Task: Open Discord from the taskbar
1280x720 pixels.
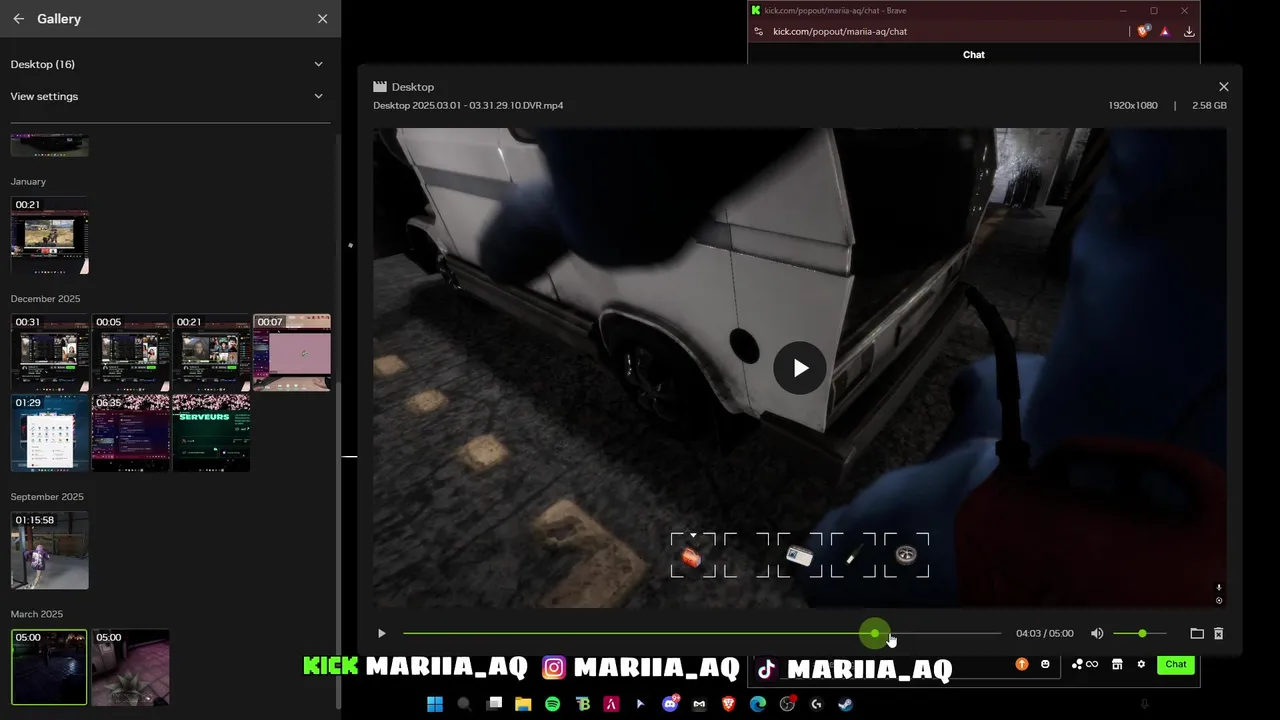Action: click(670, 704)
